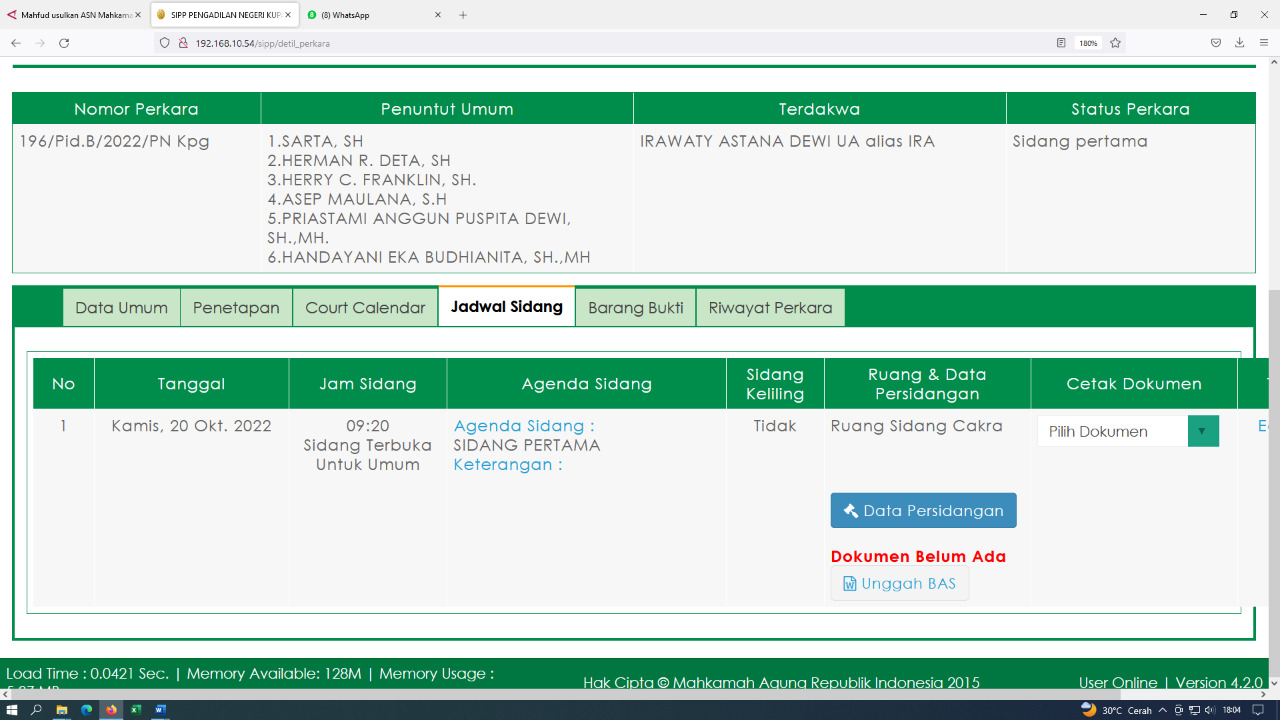Open the Firefox hamburger menu

1264,43
